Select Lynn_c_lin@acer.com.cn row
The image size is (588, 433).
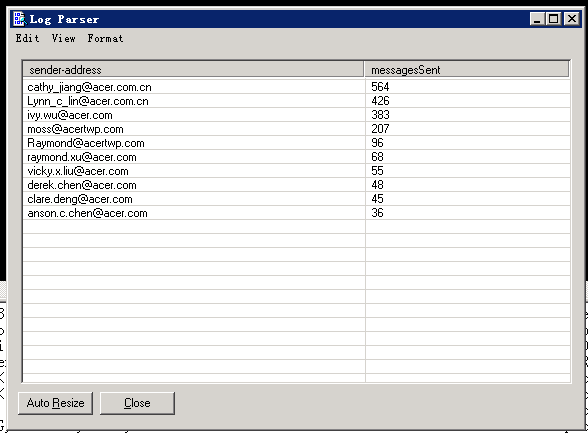click(x=297, y=101)
